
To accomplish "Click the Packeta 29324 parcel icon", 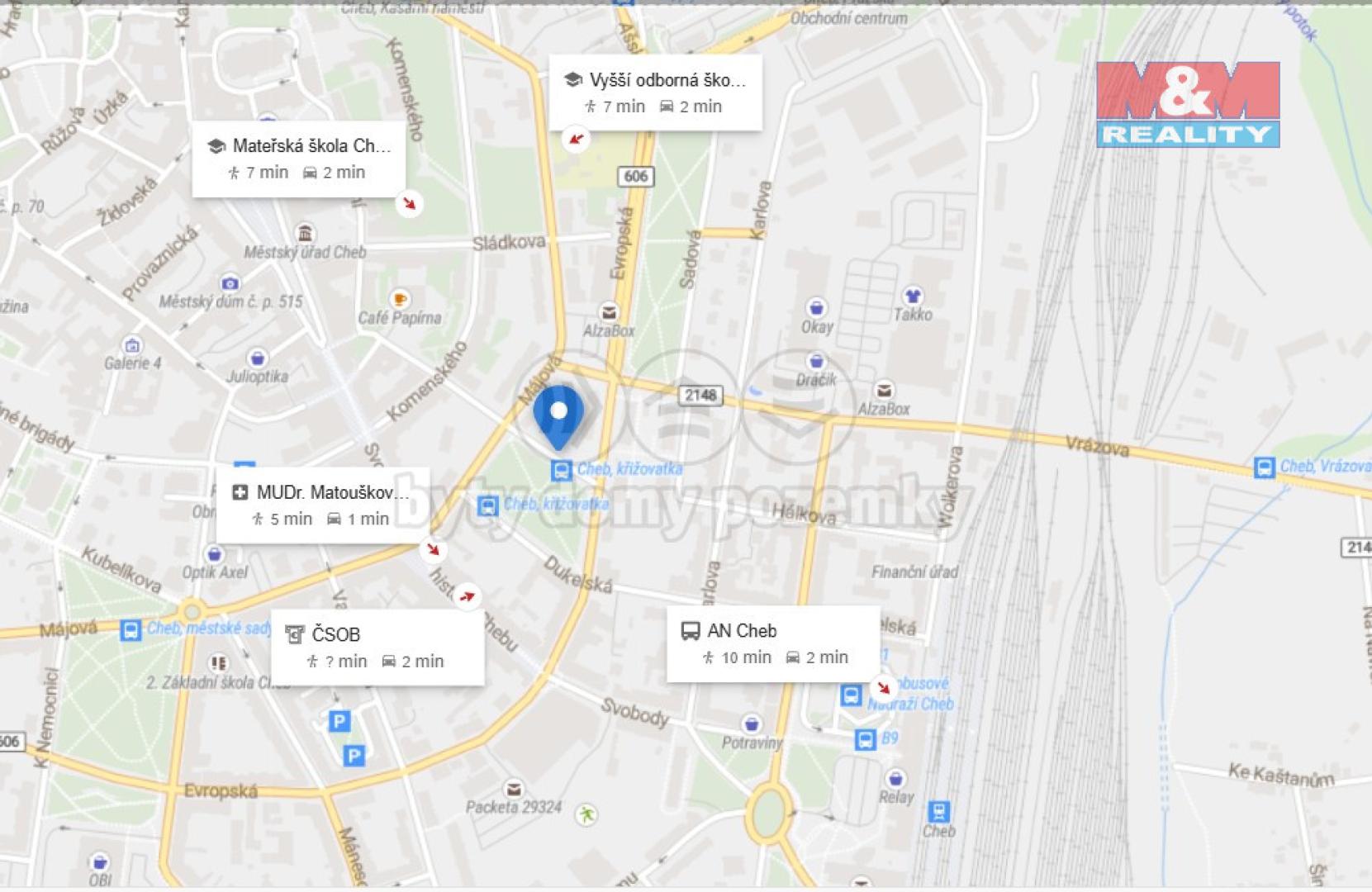I will (x=514, y=788).
